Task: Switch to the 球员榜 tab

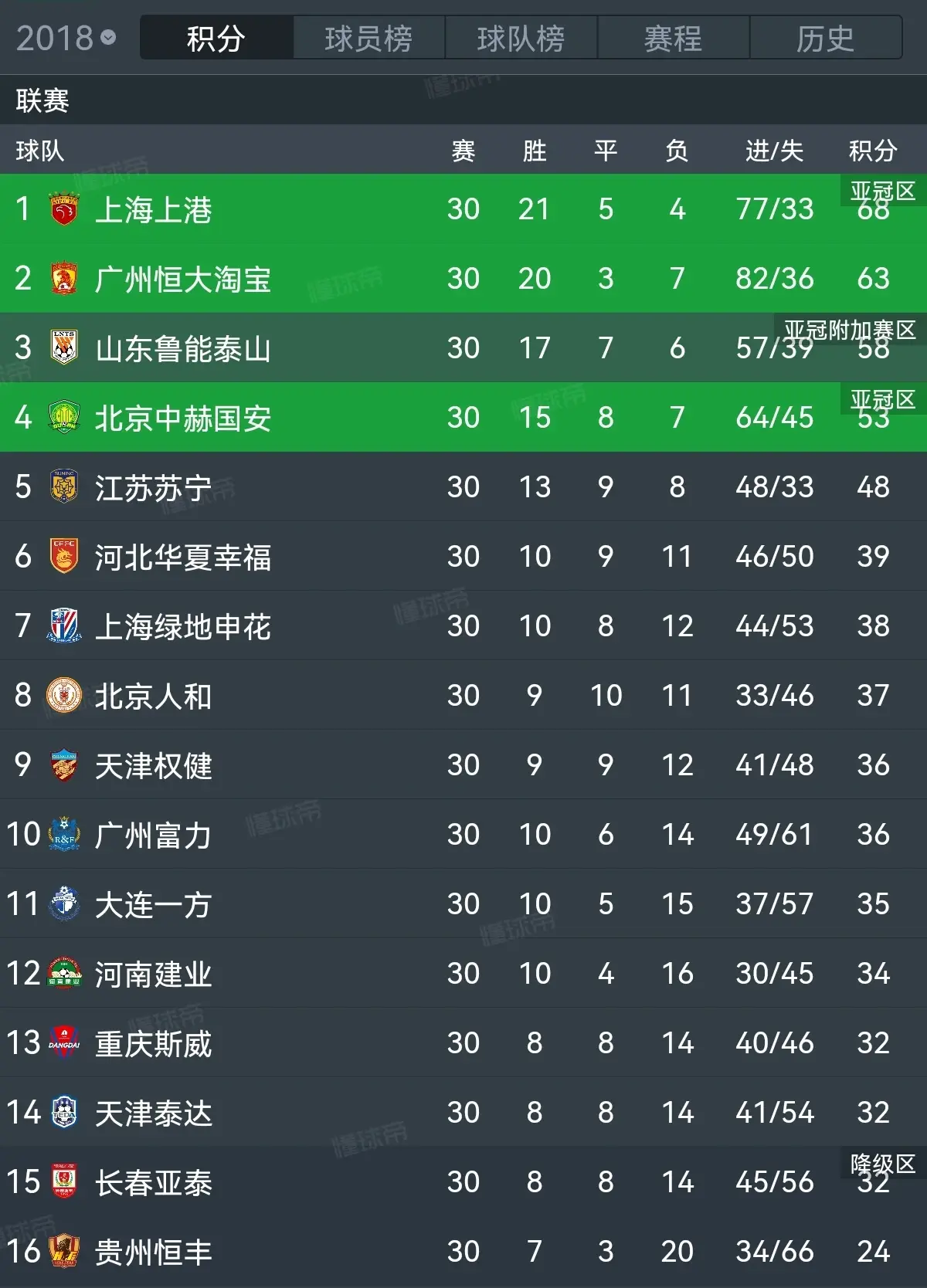Action: tap(368, 38)
